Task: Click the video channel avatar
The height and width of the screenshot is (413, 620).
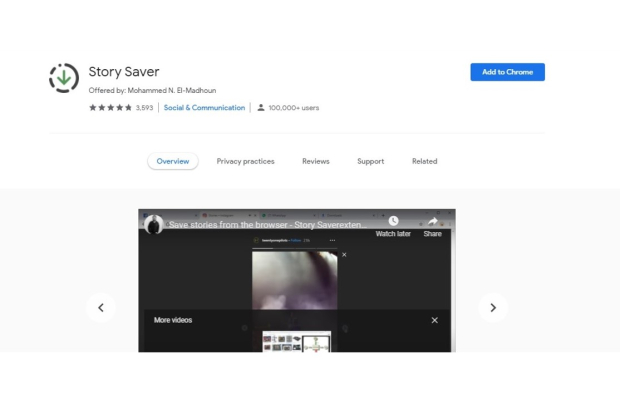Action: [x=154, y=224]
